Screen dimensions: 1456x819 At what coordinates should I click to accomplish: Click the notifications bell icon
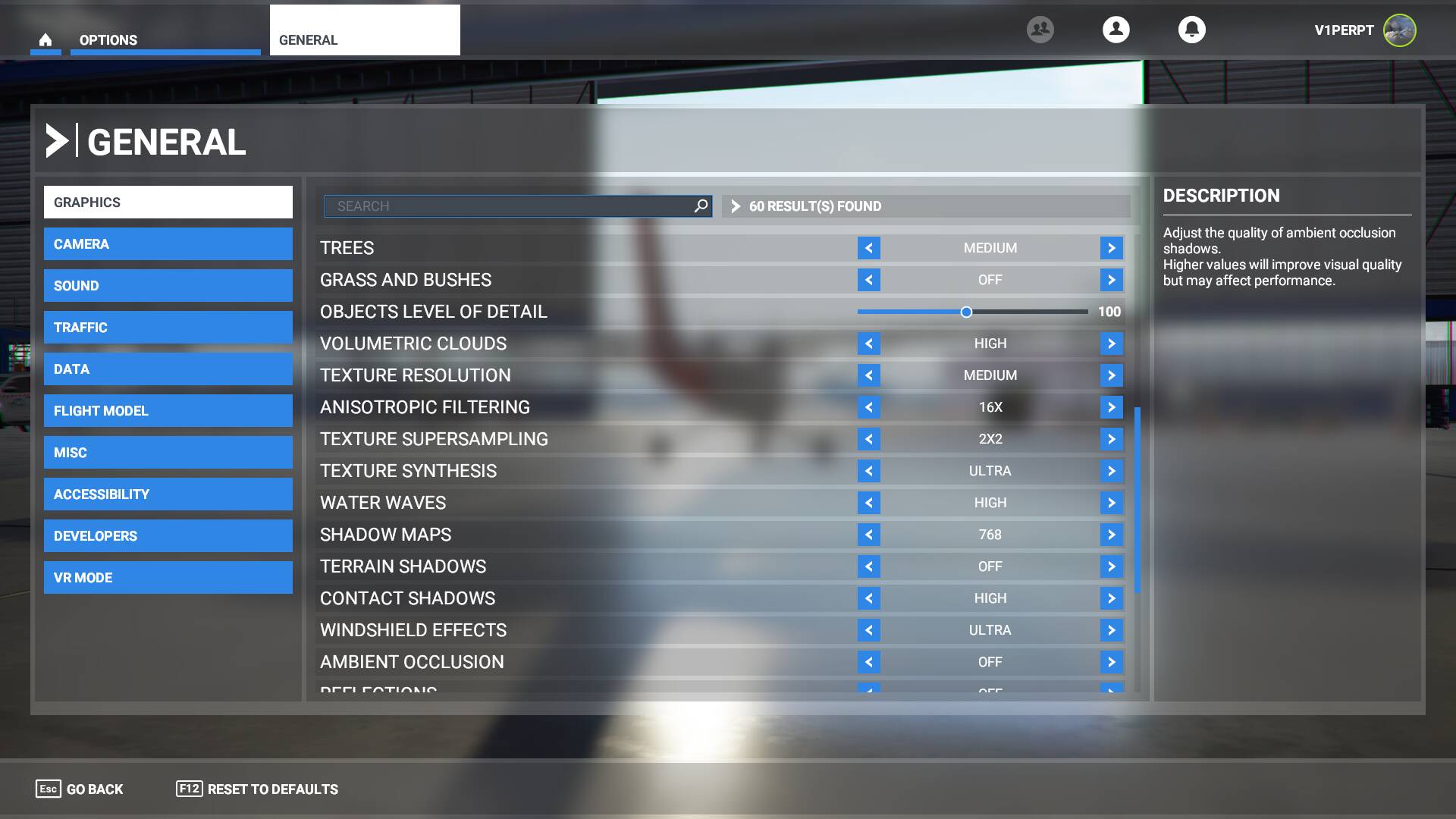1191,30
